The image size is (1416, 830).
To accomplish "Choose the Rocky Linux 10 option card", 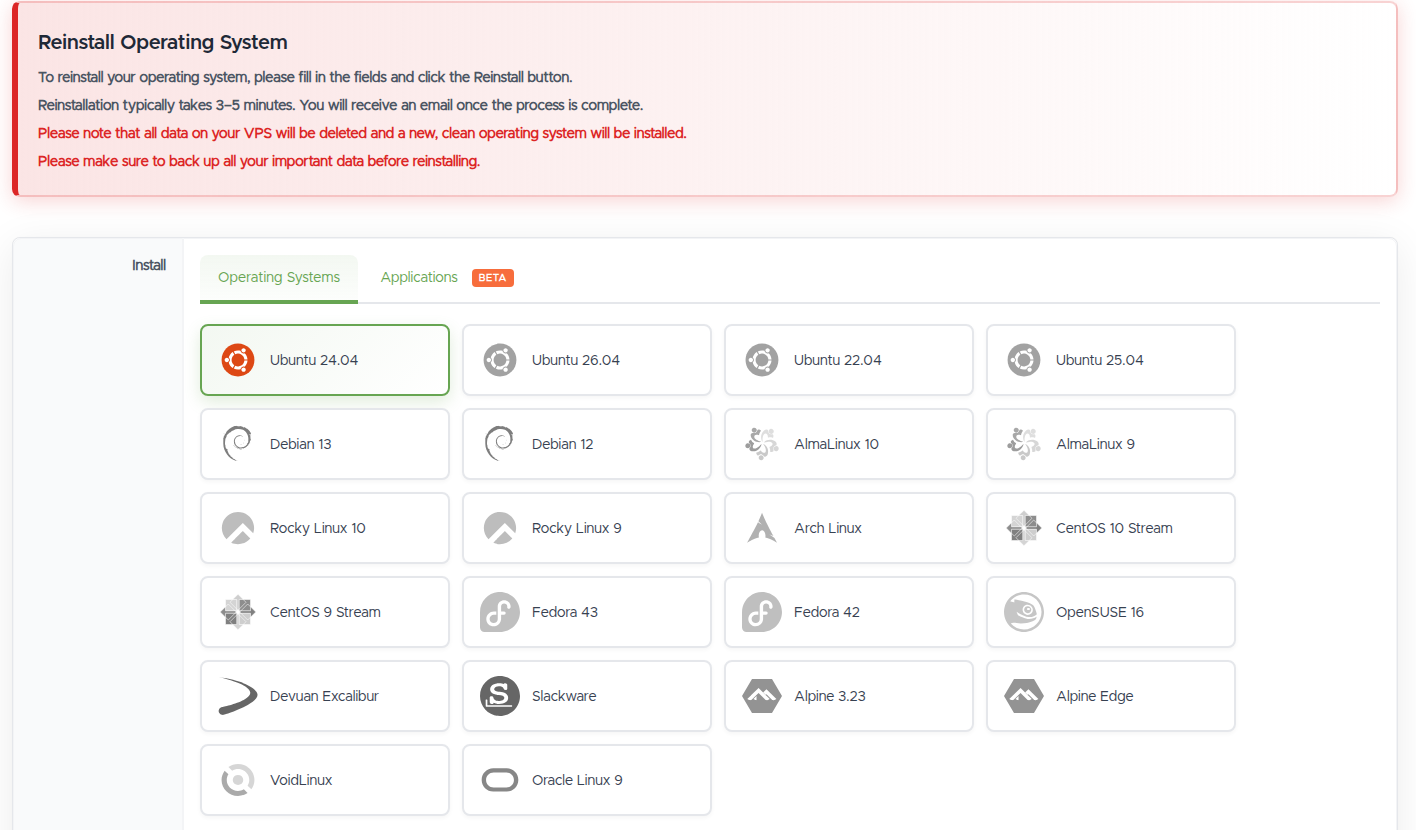I will (325, 528).
